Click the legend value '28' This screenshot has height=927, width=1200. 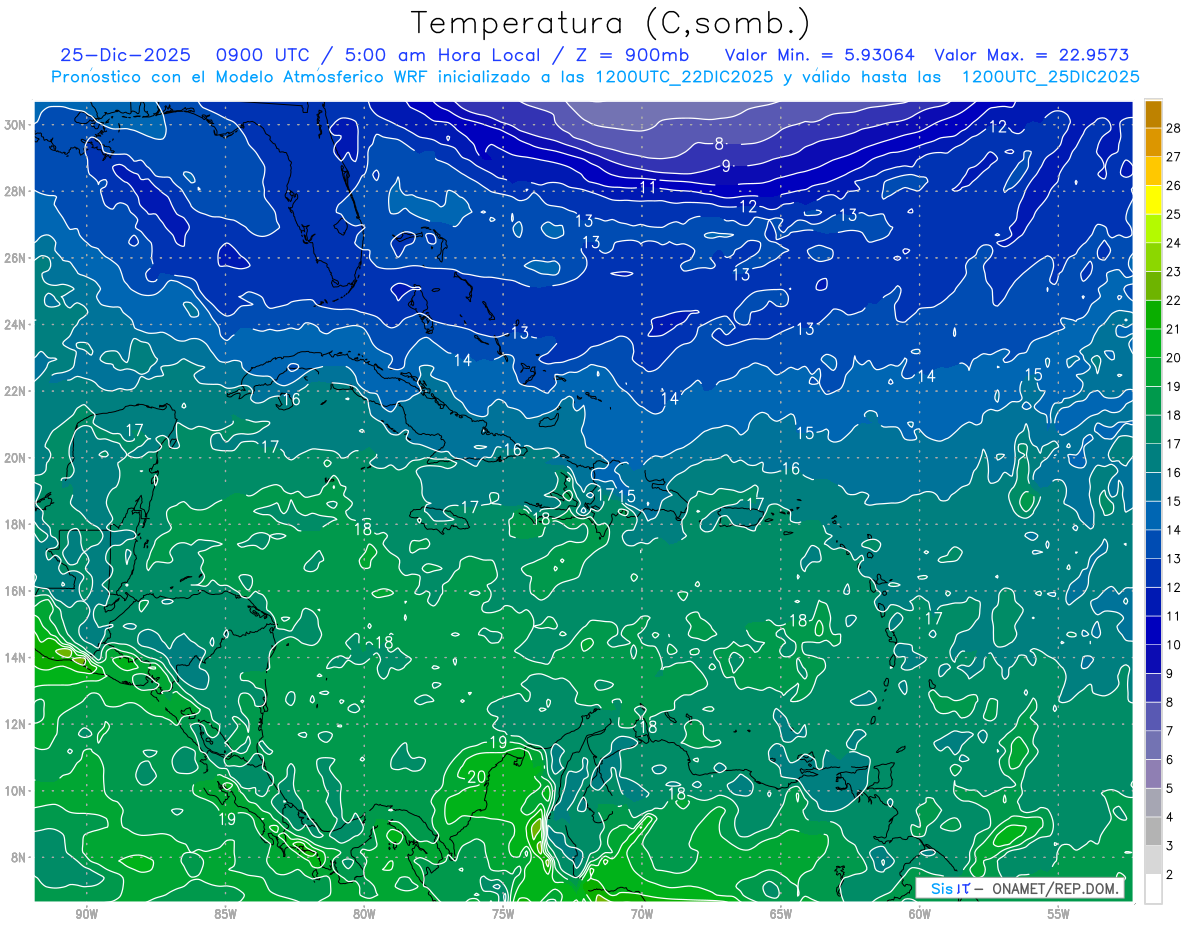[x=1175, y=128]
